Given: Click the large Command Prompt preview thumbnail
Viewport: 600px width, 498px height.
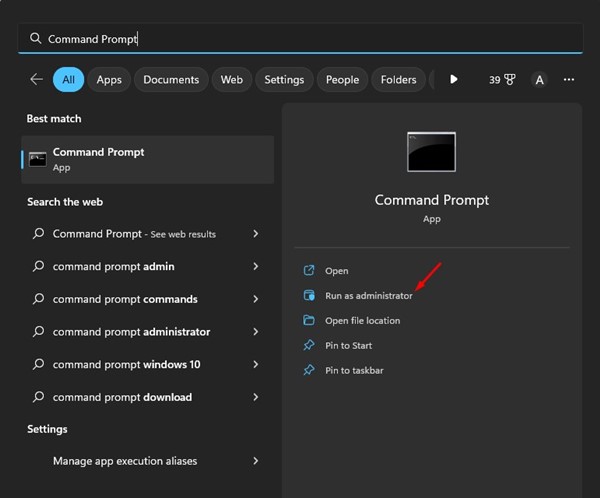Looking at the screenshot, I should pyautogui.click(x=432, y=152).
